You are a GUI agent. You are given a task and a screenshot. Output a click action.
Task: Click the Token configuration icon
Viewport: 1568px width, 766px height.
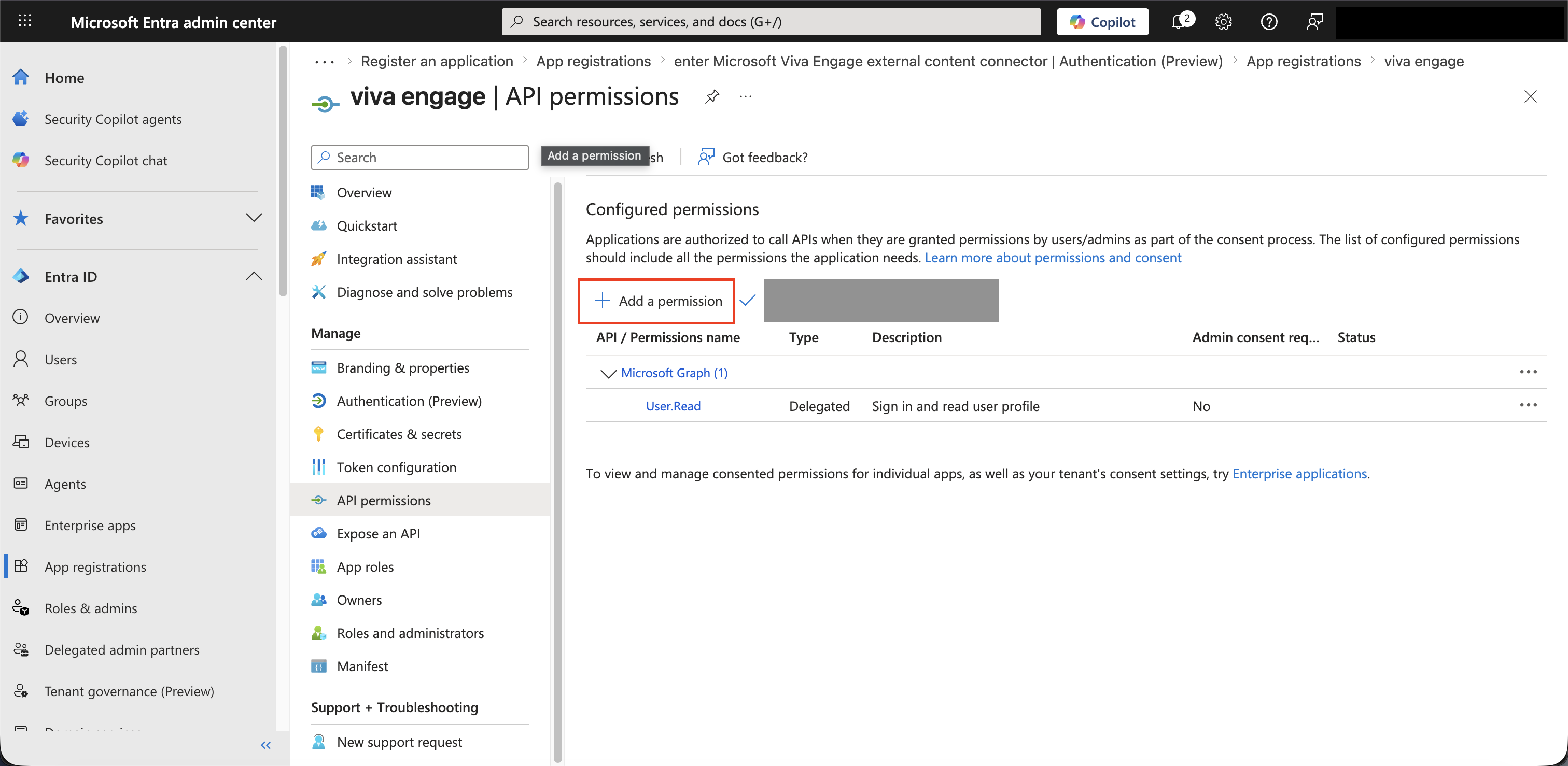point(318,466)
